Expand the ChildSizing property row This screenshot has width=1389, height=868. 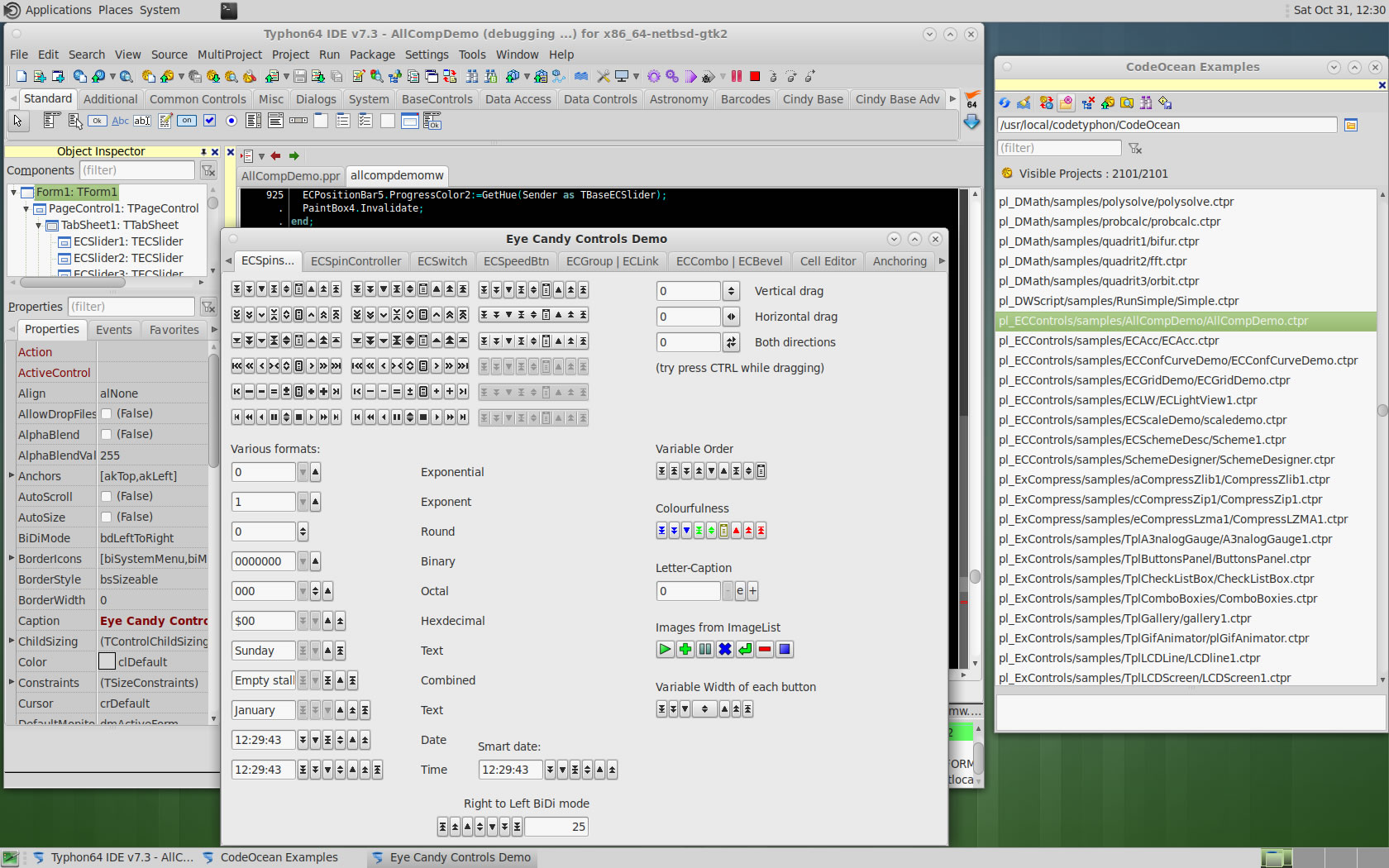point(12,641)
